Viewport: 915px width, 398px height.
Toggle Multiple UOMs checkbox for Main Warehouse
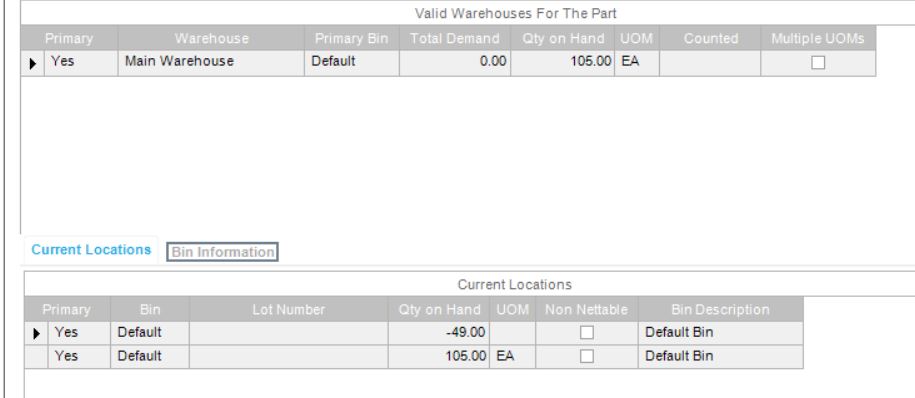coord(818,62)
